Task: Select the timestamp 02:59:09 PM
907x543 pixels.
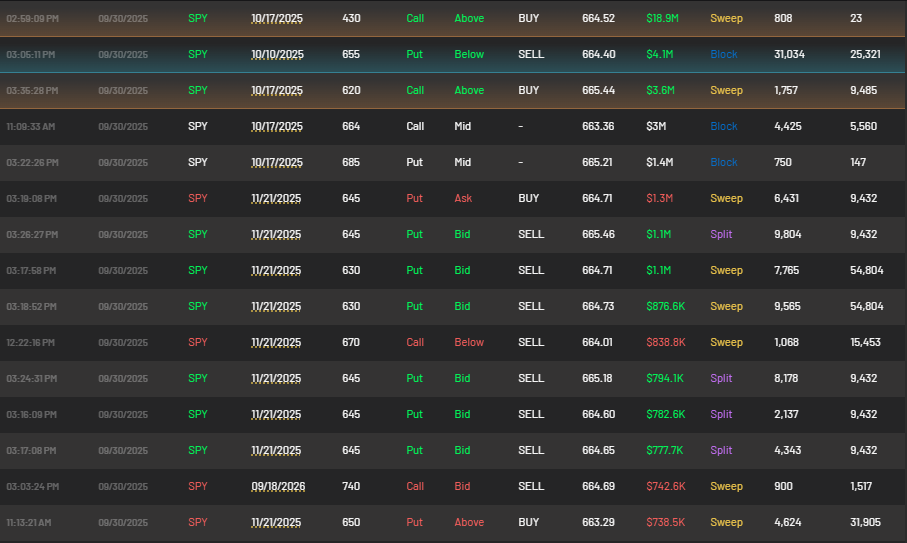Action: [32, 19]
